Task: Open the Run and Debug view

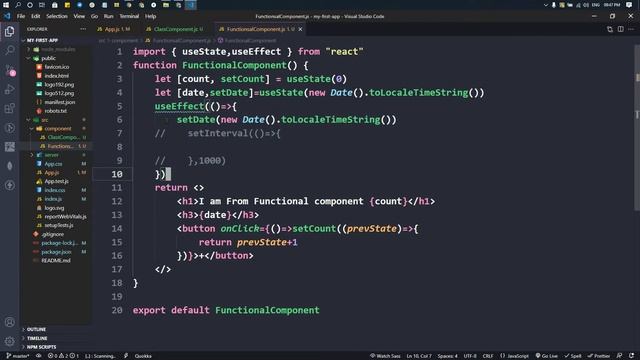Action: pos(9,89)
